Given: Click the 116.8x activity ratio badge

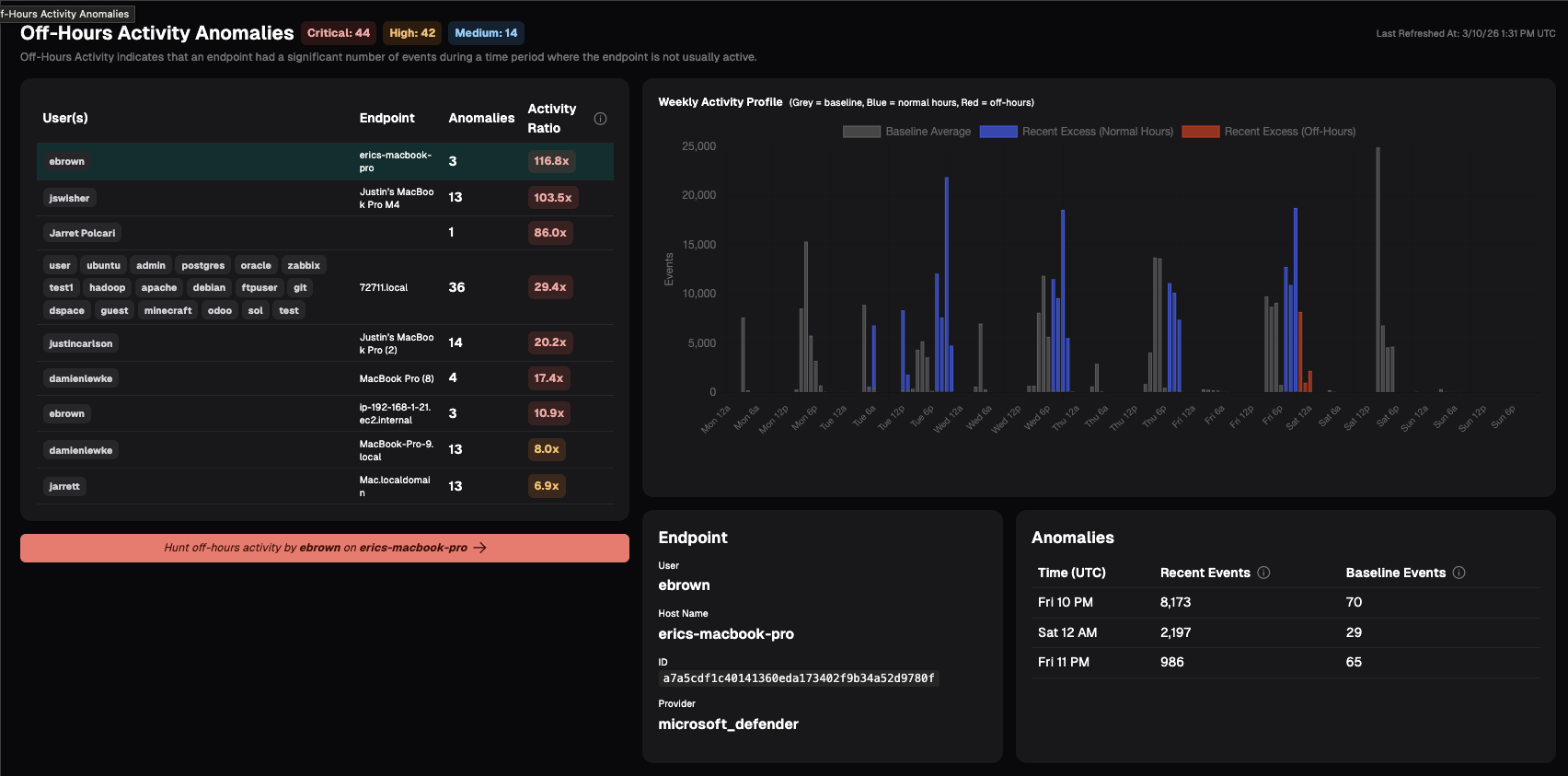Looking at the screenshot, I should pyautogui.click(x=551, y=161).
